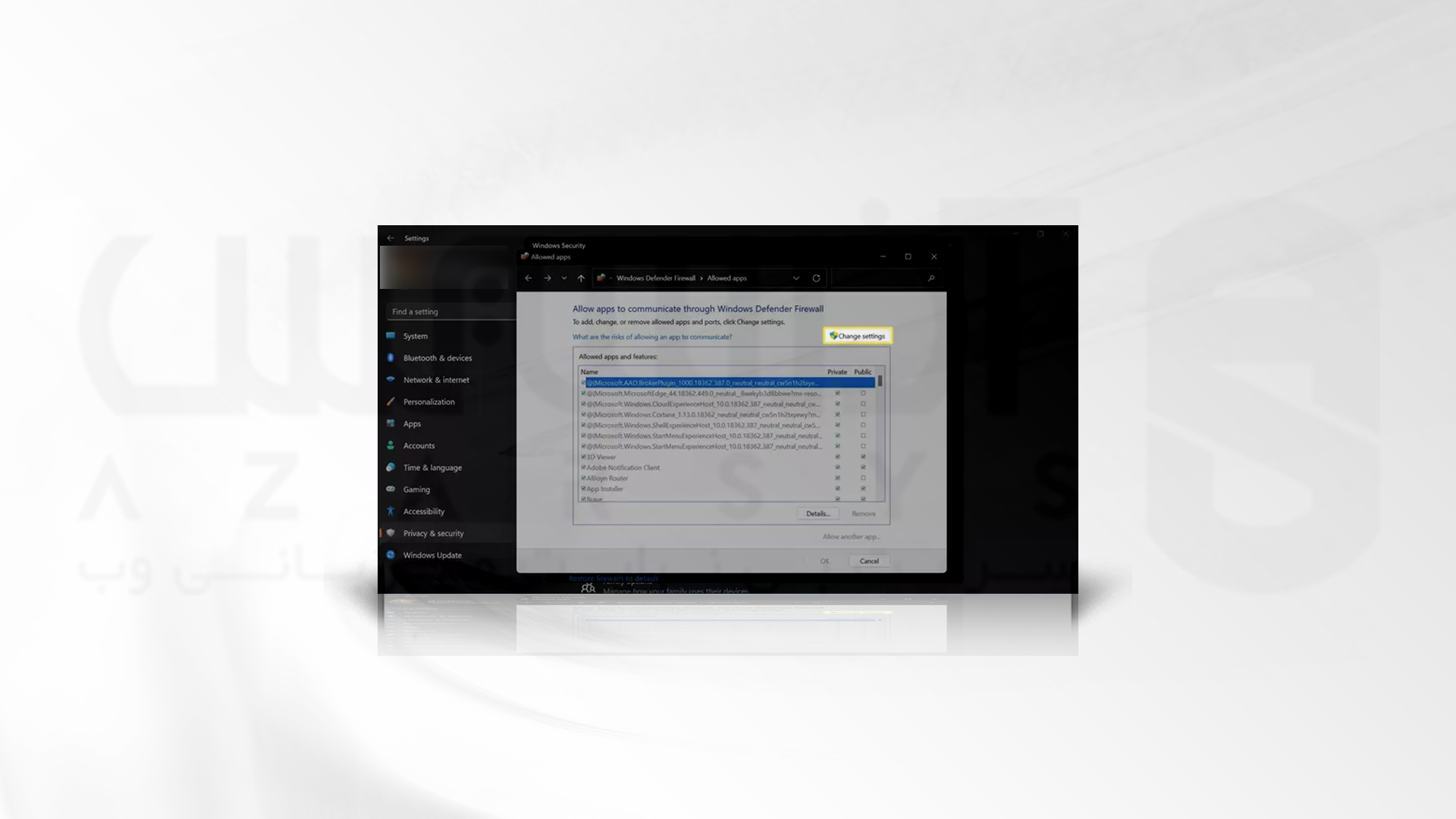The image size is (1456, 819).
Task: Click the Details button for selected app
Action: coord(818,513)
